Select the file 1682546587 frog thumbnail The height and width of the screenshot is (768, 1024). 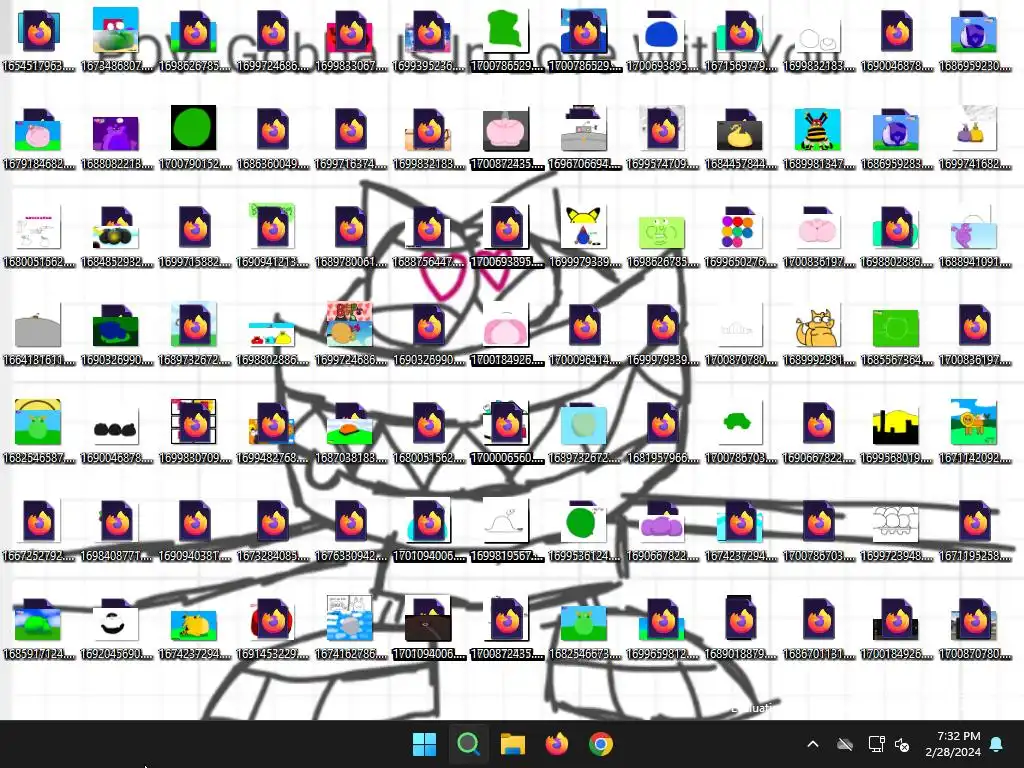pos(39,422)
